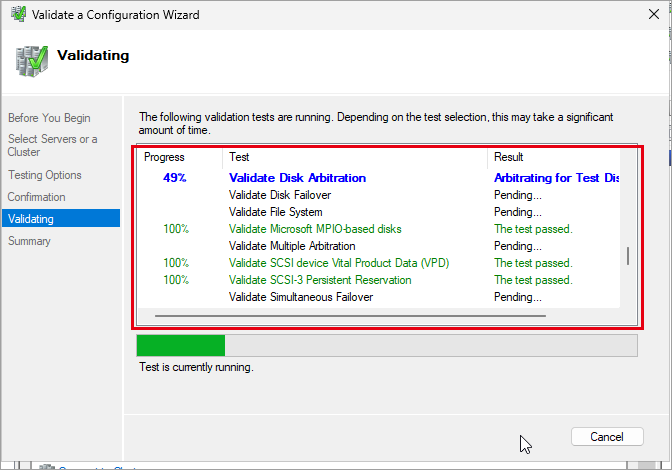Select the Testing Options step
The width and height of the screenshot is (672, 470).
pyautogui.click(x=45, y=175)
